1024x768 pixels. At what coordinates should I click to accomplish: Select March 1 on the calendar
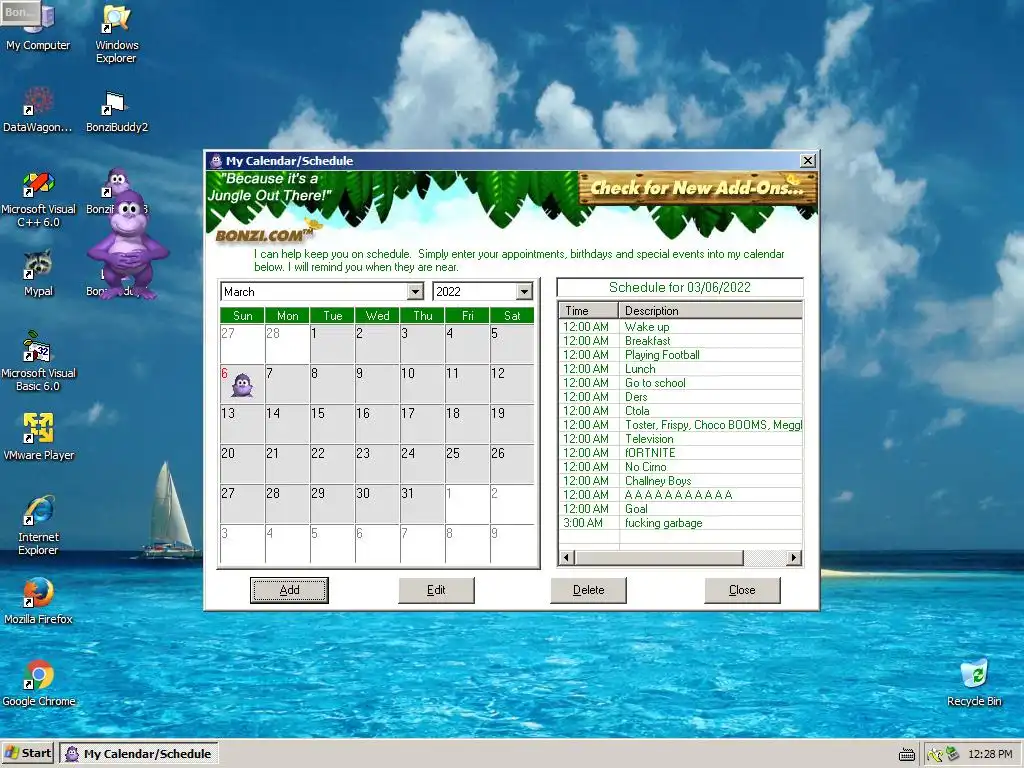click(x=332, y=344)
